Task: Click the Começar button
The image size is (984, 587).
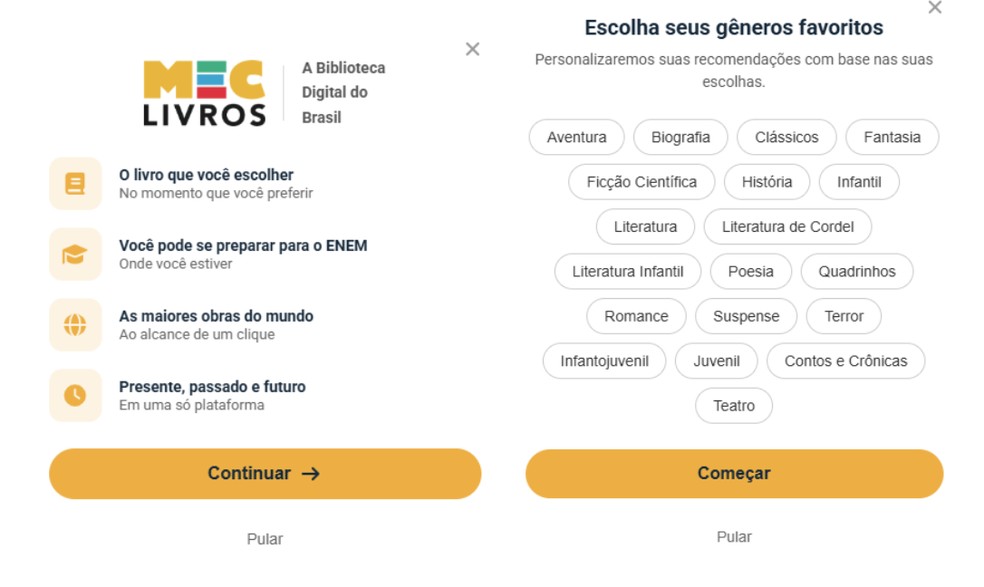Action: 735,473
